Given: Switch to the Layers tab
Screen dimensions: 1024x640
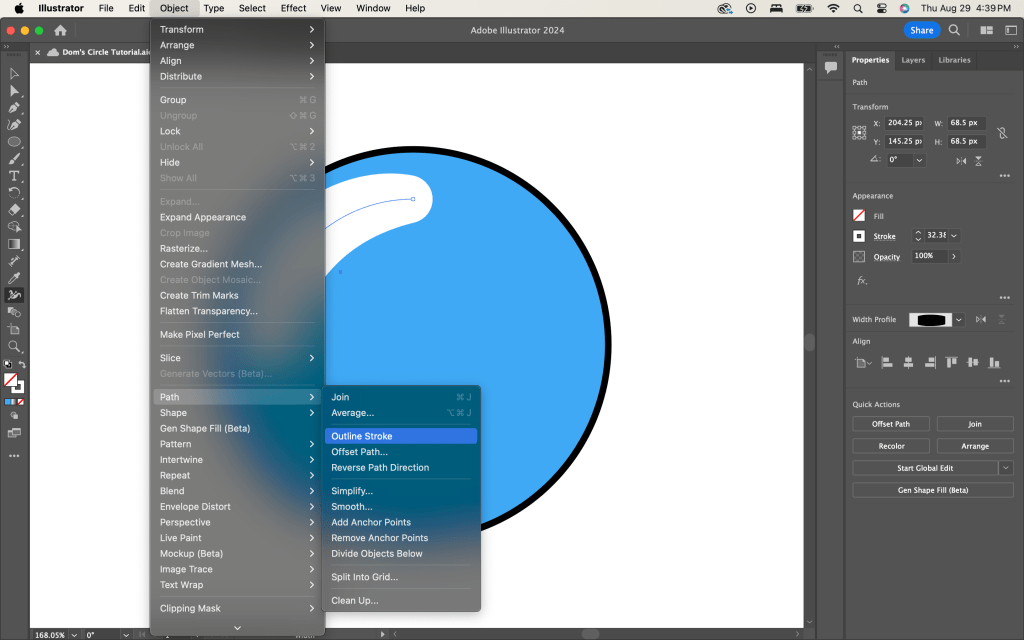Looking at the screenshot, I should [913, 60].
